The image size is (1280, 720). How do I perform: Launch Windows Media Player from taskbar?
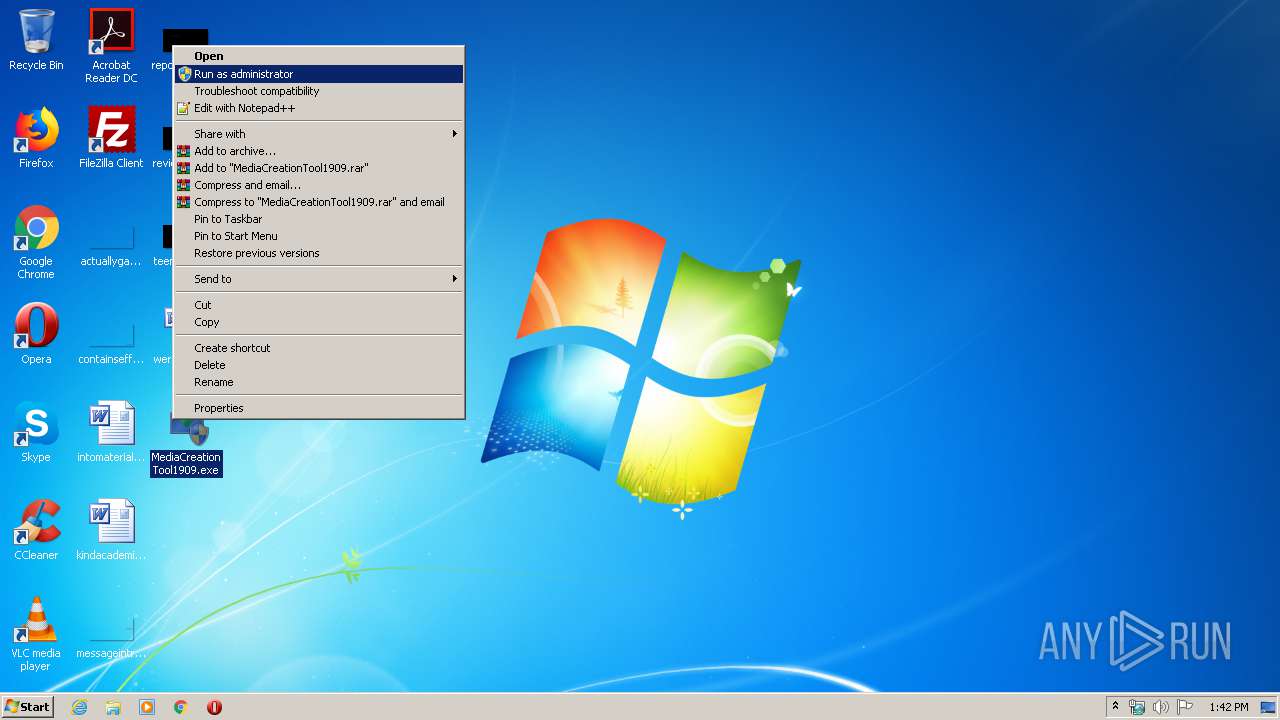pyautogui.click(x=147, y=707)
